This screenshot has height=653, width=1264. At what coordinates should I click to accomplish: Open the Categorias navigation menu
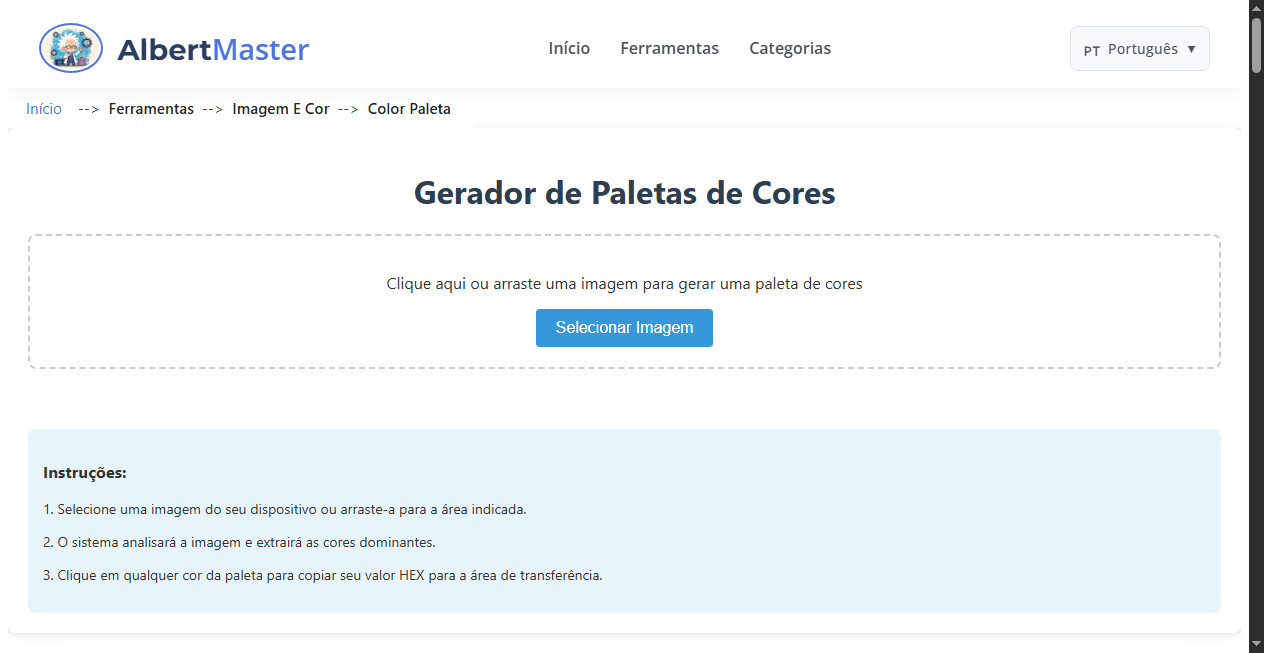789,48
